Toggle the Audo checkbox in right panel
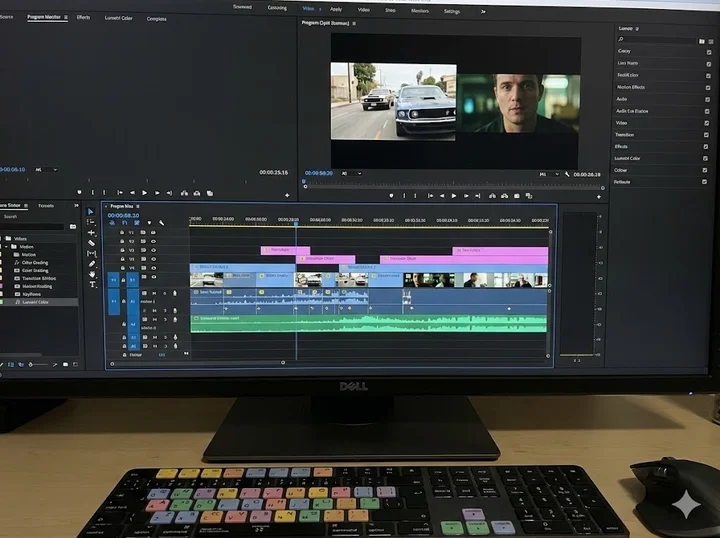This screenshot has height=538, width=720. pyautogui.click(x=707, y=100)
